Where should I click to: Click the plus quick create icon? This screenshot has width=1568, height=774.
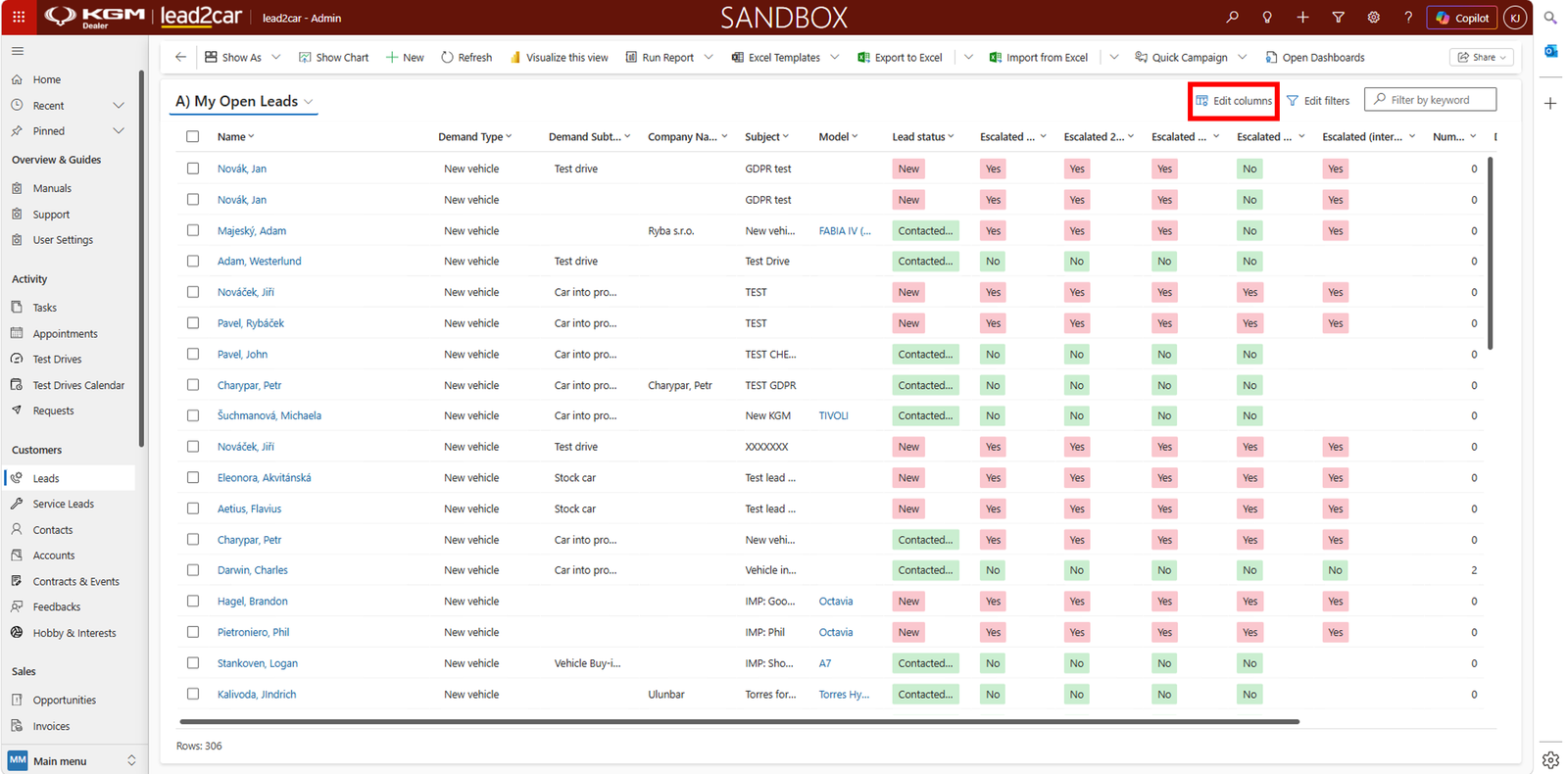tap(1302, 17)
